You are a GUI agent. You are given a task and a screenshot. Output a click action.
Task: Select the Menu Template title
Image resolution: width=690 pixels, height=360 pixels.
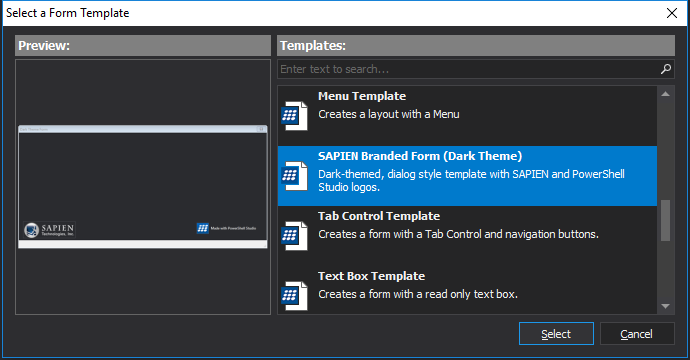(362, 96)
